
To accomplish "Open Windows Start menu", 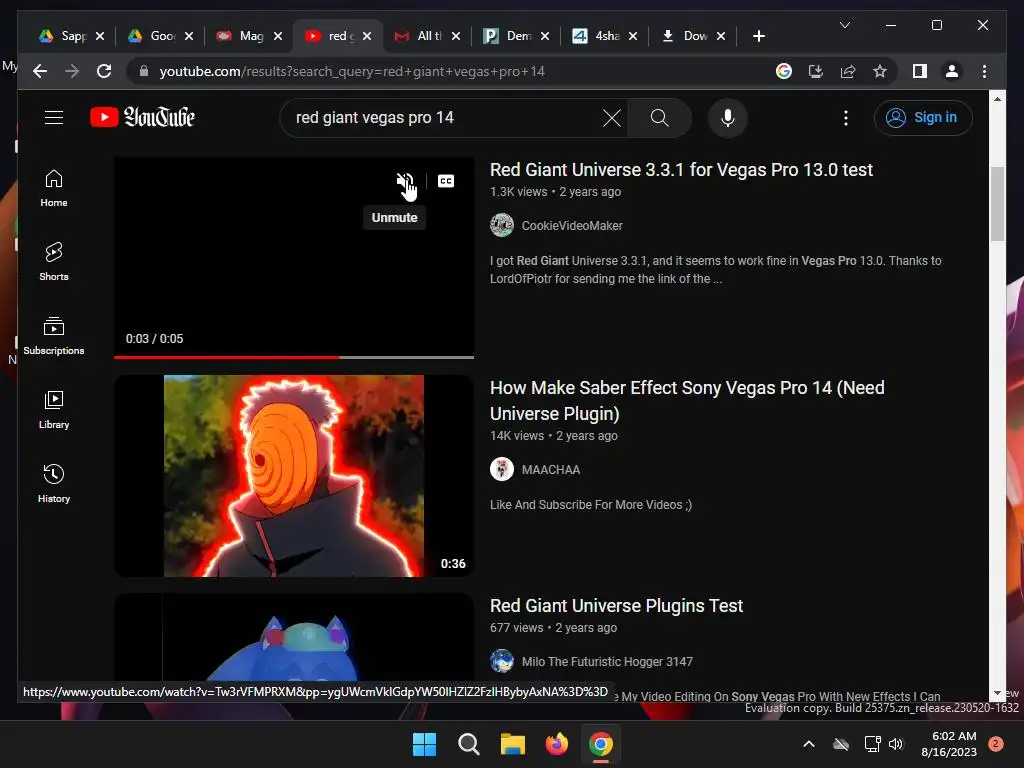I will [424, 744].
